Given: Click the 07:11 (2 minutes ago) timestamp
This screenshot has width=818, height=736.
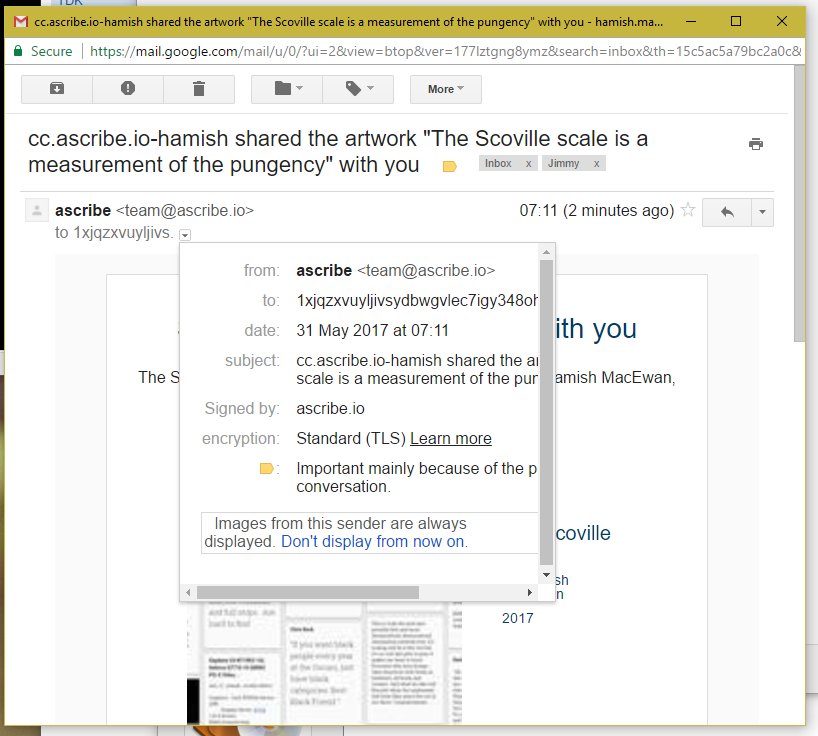Looking at the screenshot, I should coord(596,210).
